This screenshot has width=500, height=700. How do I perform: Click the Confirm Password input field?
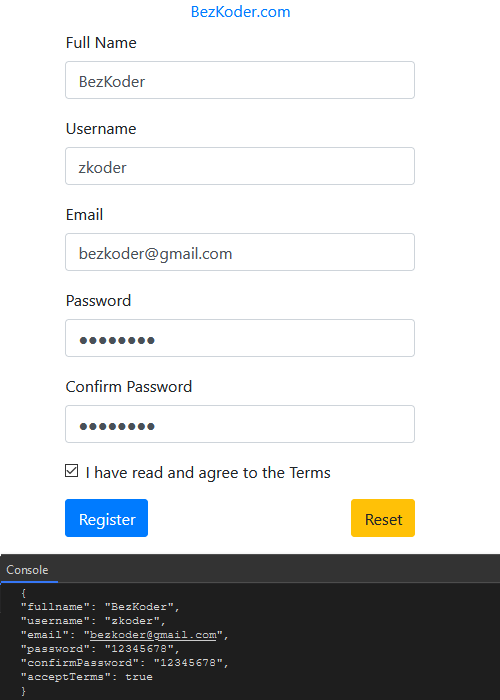pyautogui.click(x=240, y=424)
